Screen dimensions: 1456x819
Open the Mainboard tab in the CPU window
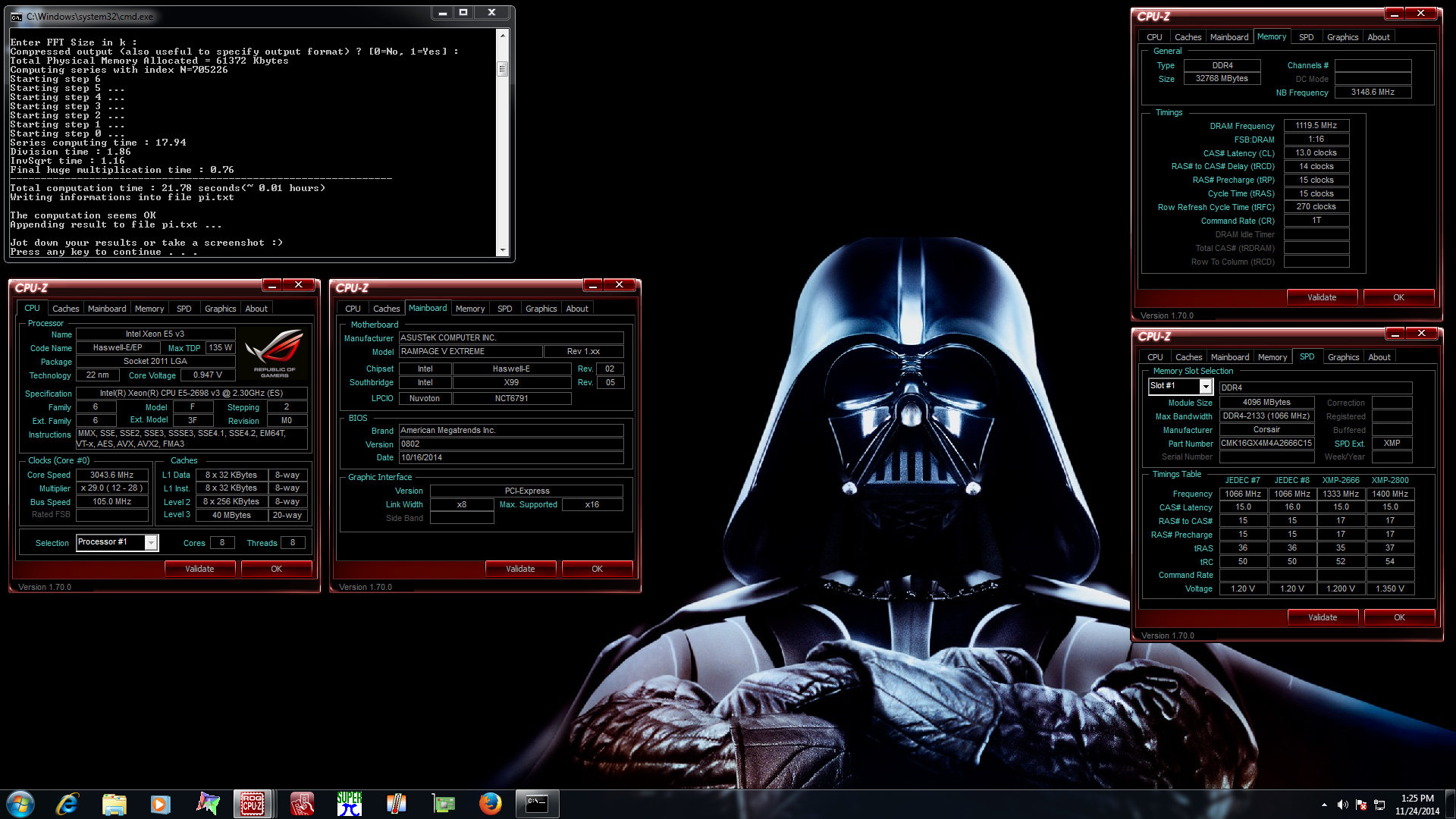tap(107, 309)
